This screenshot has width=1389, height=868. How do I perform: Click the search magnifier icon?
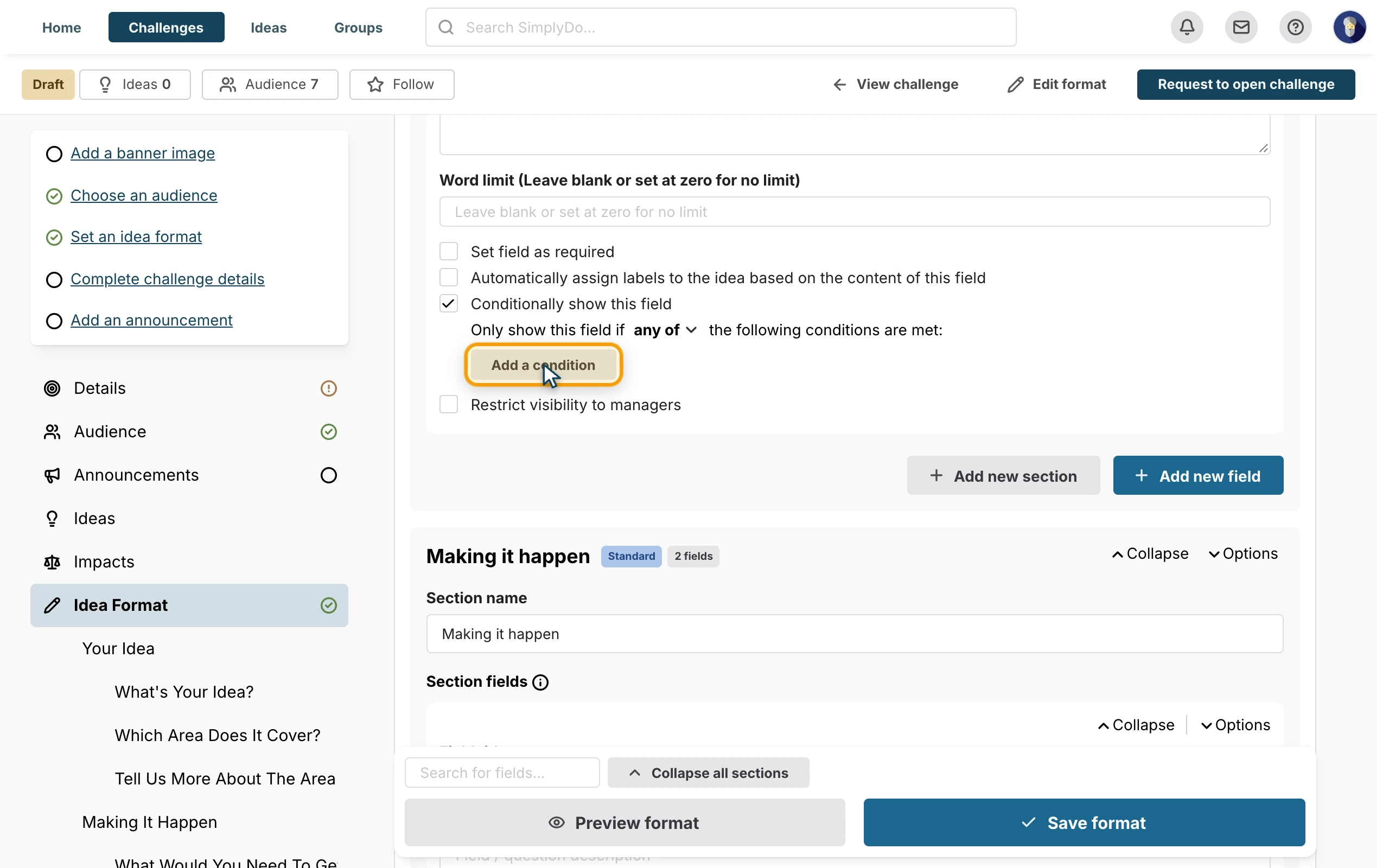point(446,27)
